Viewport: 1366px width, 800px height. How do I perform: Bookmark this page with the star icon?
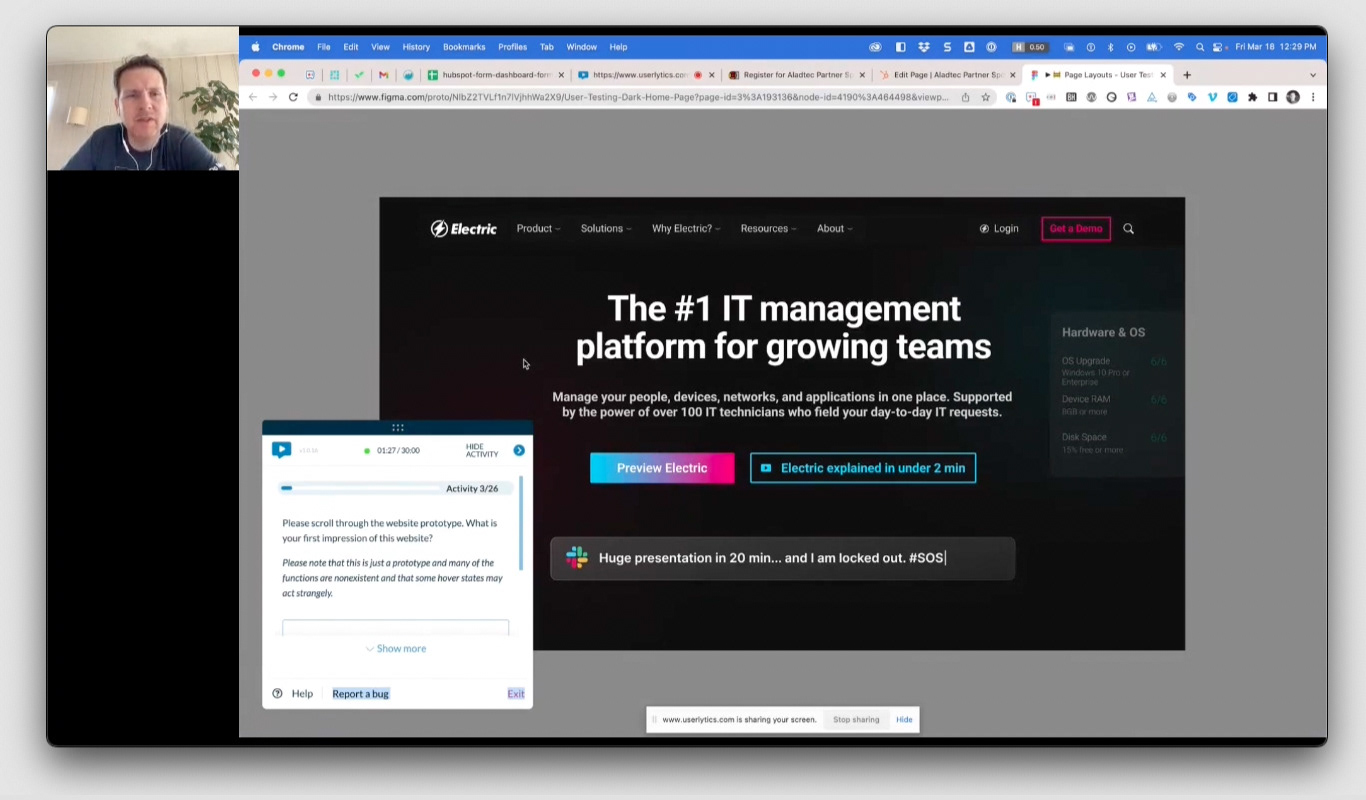[985, 97]
